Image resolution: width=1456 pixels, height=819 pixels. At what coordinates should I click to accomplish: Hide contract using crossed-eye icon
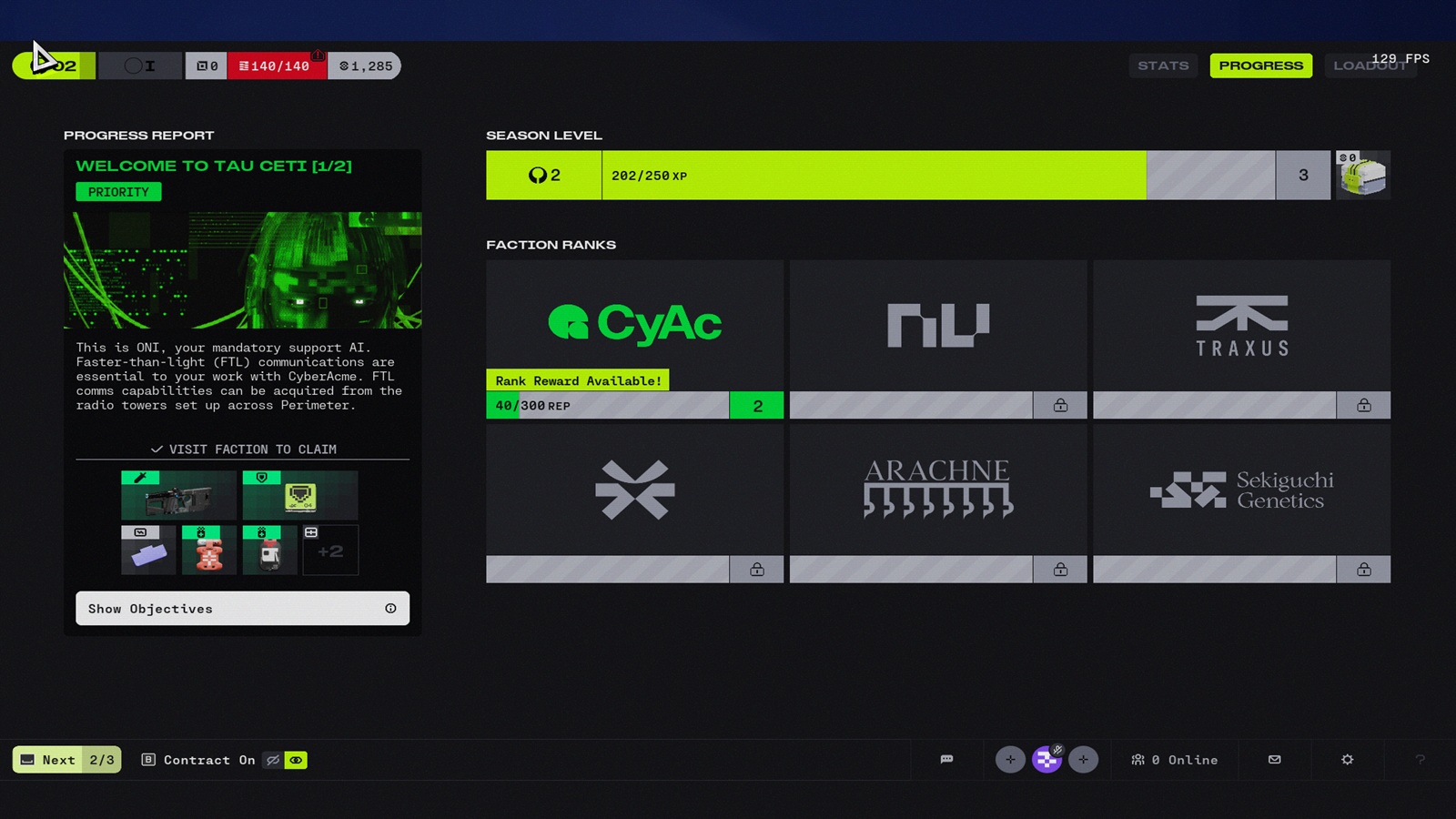272,760
